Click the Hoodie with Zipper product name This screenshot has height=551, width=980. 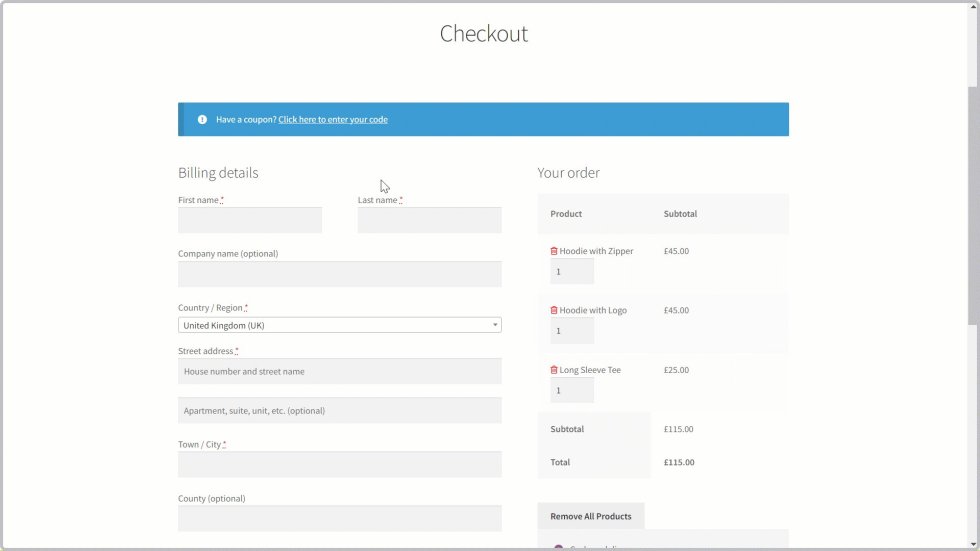coord(596,251)
